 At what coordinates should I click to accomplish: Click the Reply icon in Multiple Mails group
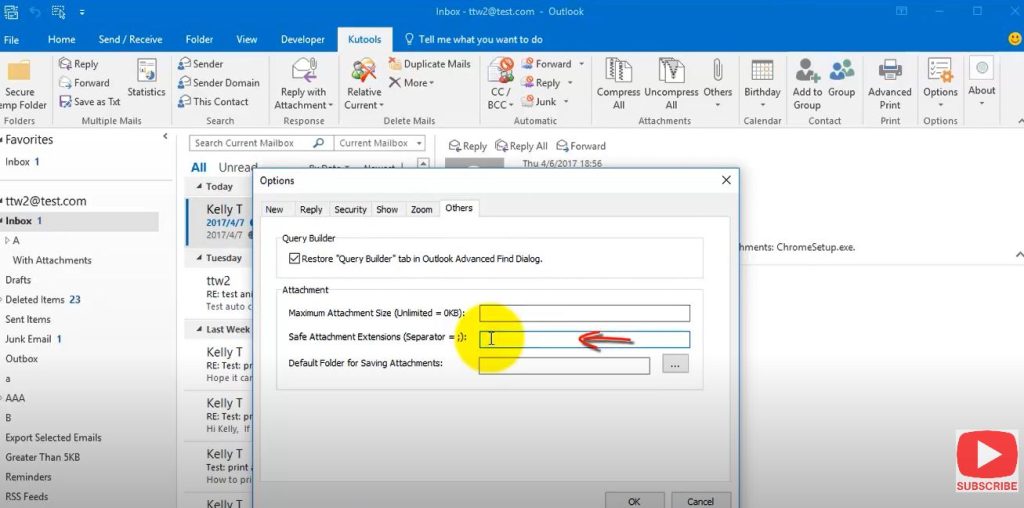78,64
